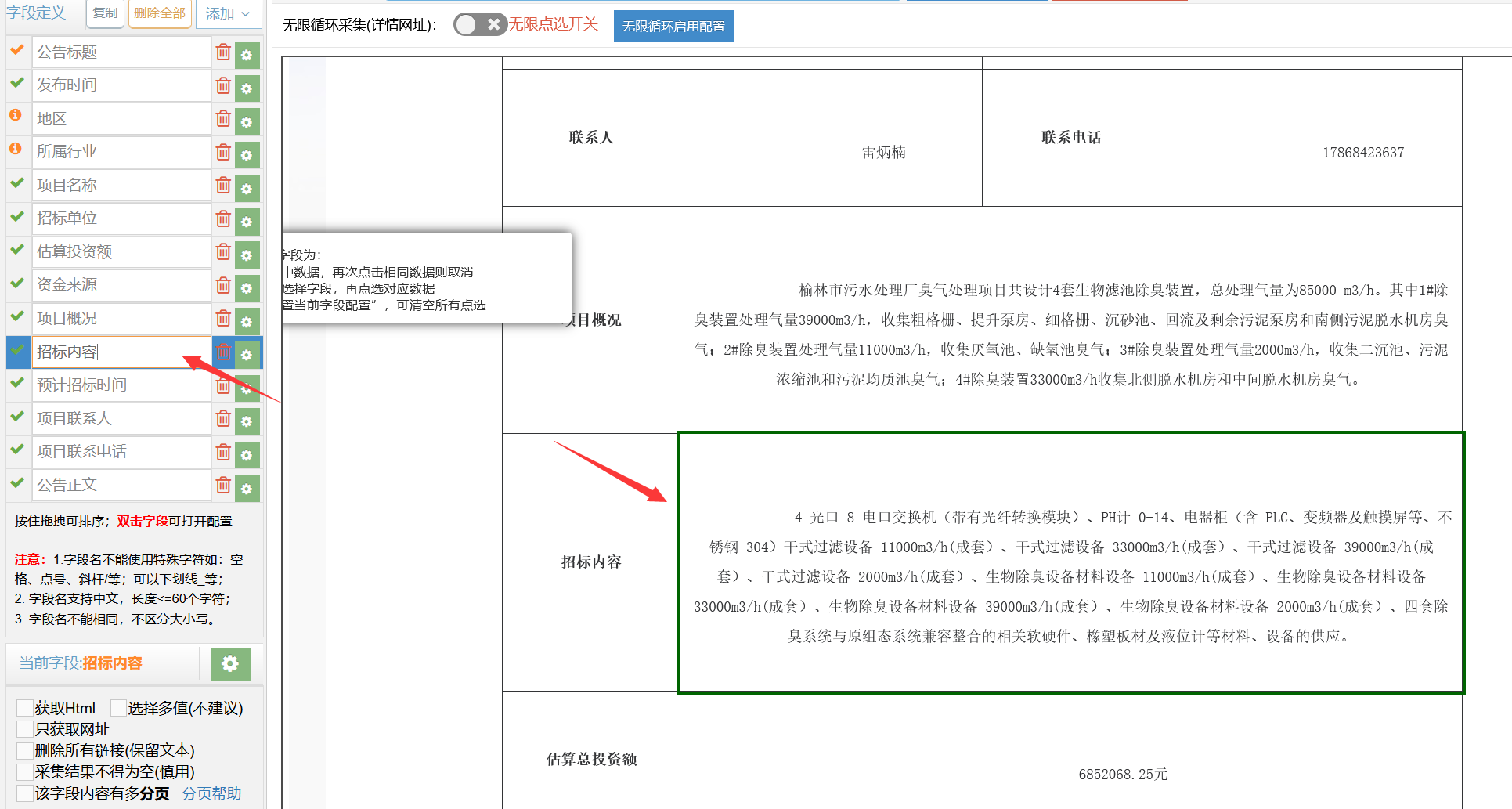Click the 无限循环启用配置 button

pos(673,27)
